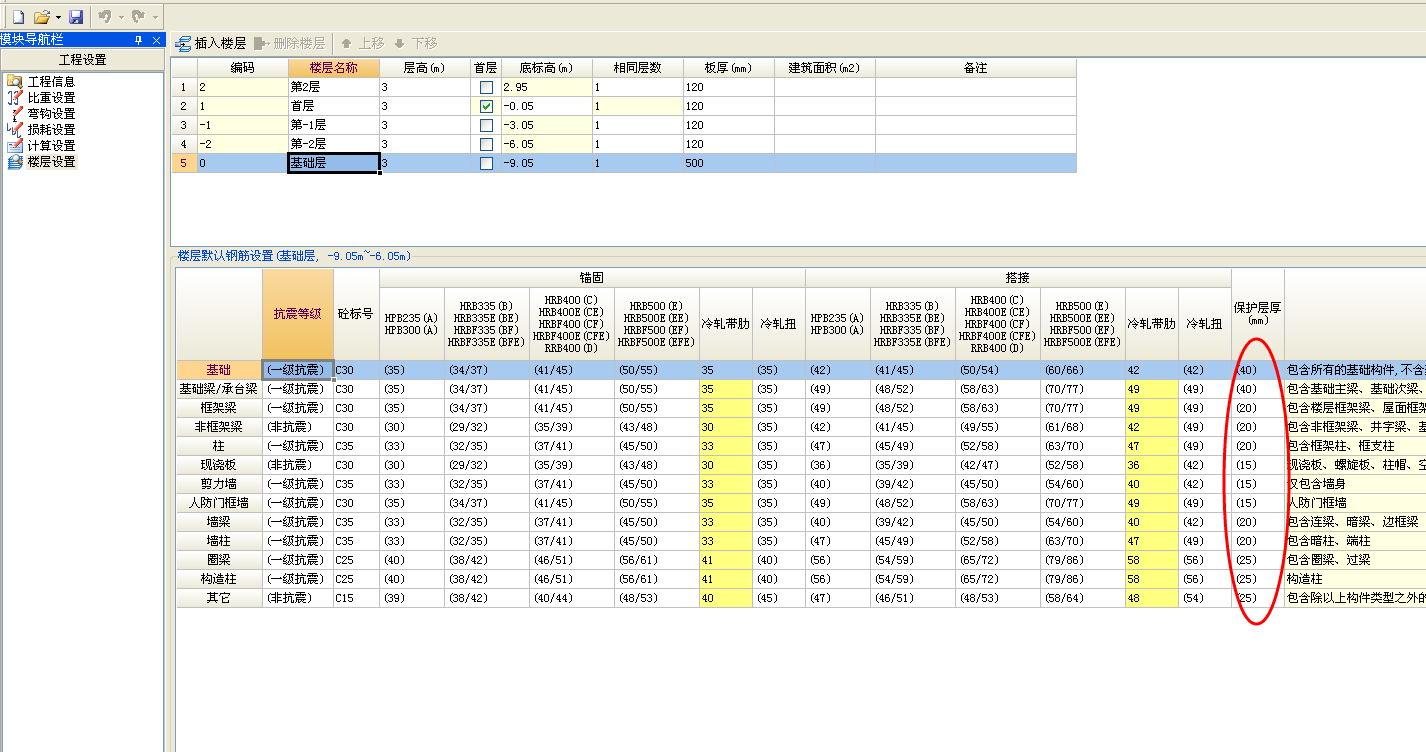
Task: Select the 第2层 floor name cell
Action: click(x=334, y=87)
